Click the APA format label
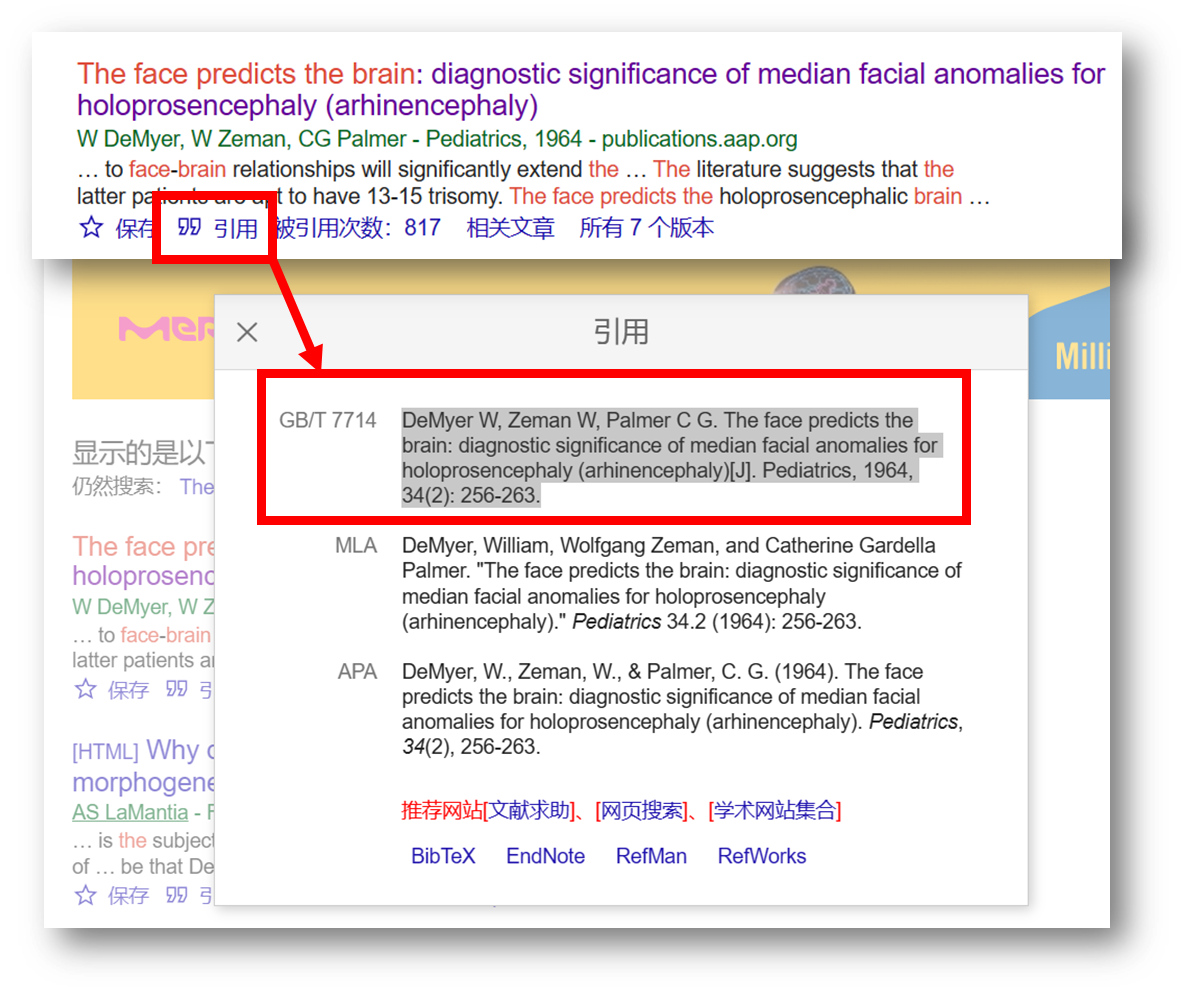This screenshot has height=993, width=1187. pyautogui.click(x=357, y=671)
